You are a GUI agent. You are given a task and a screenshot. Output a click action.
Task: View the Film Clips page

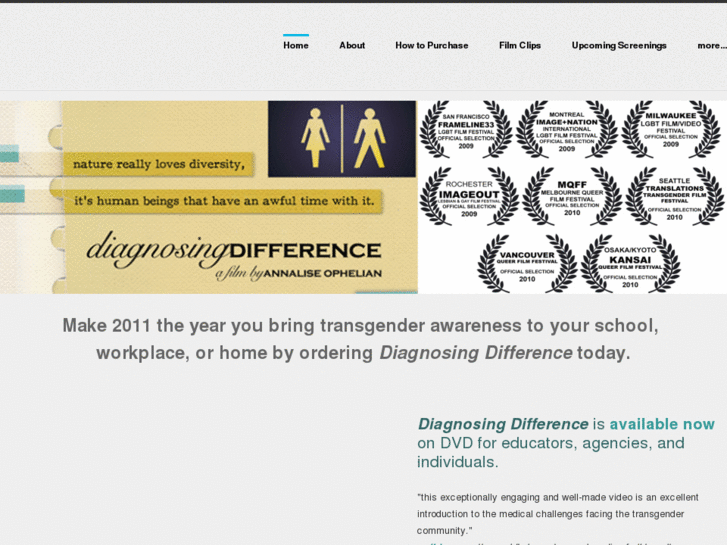click(x=520, y=45)
